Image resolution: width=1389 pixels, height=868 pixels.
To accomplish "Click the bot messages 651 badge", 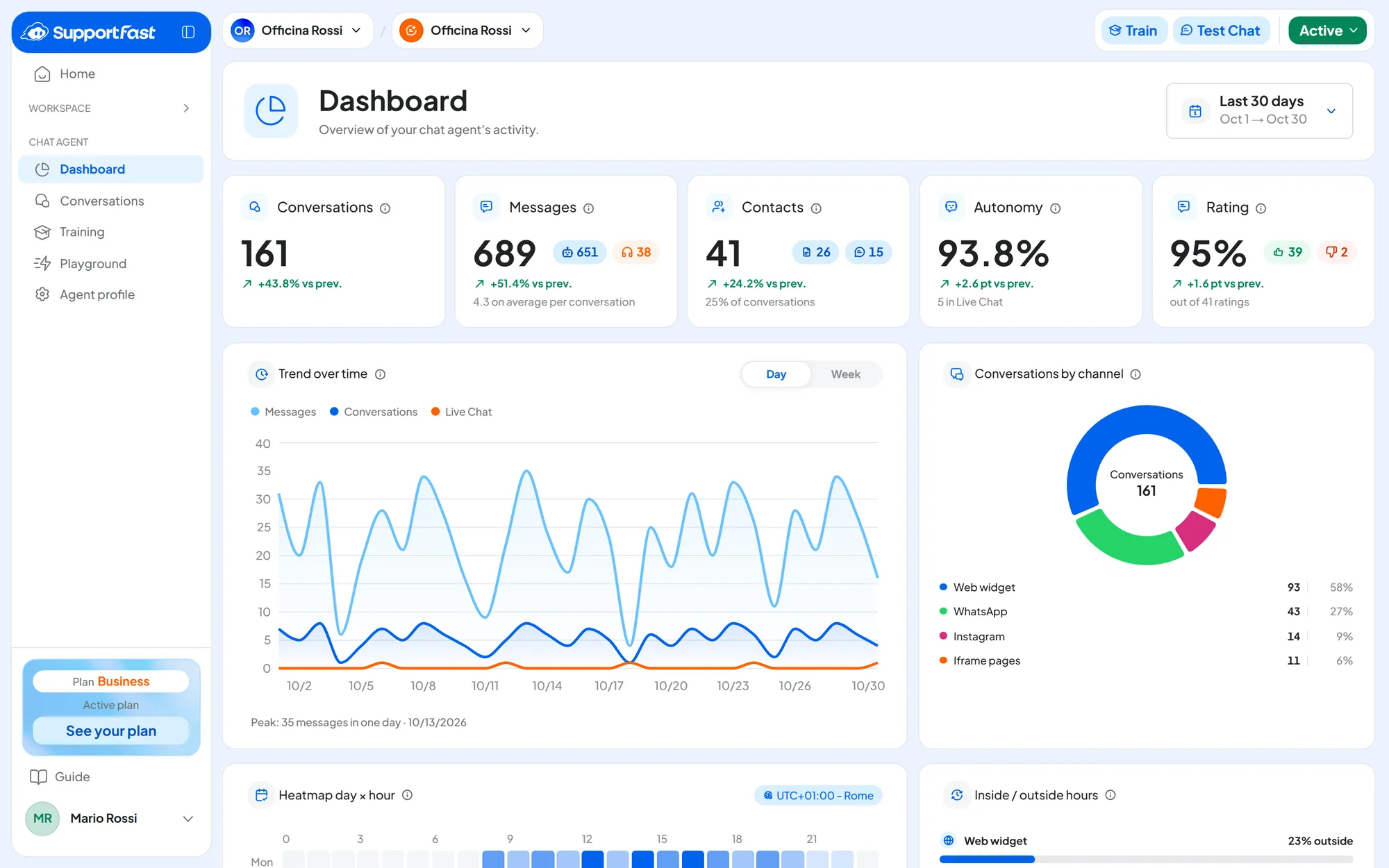I will [580, 252].
